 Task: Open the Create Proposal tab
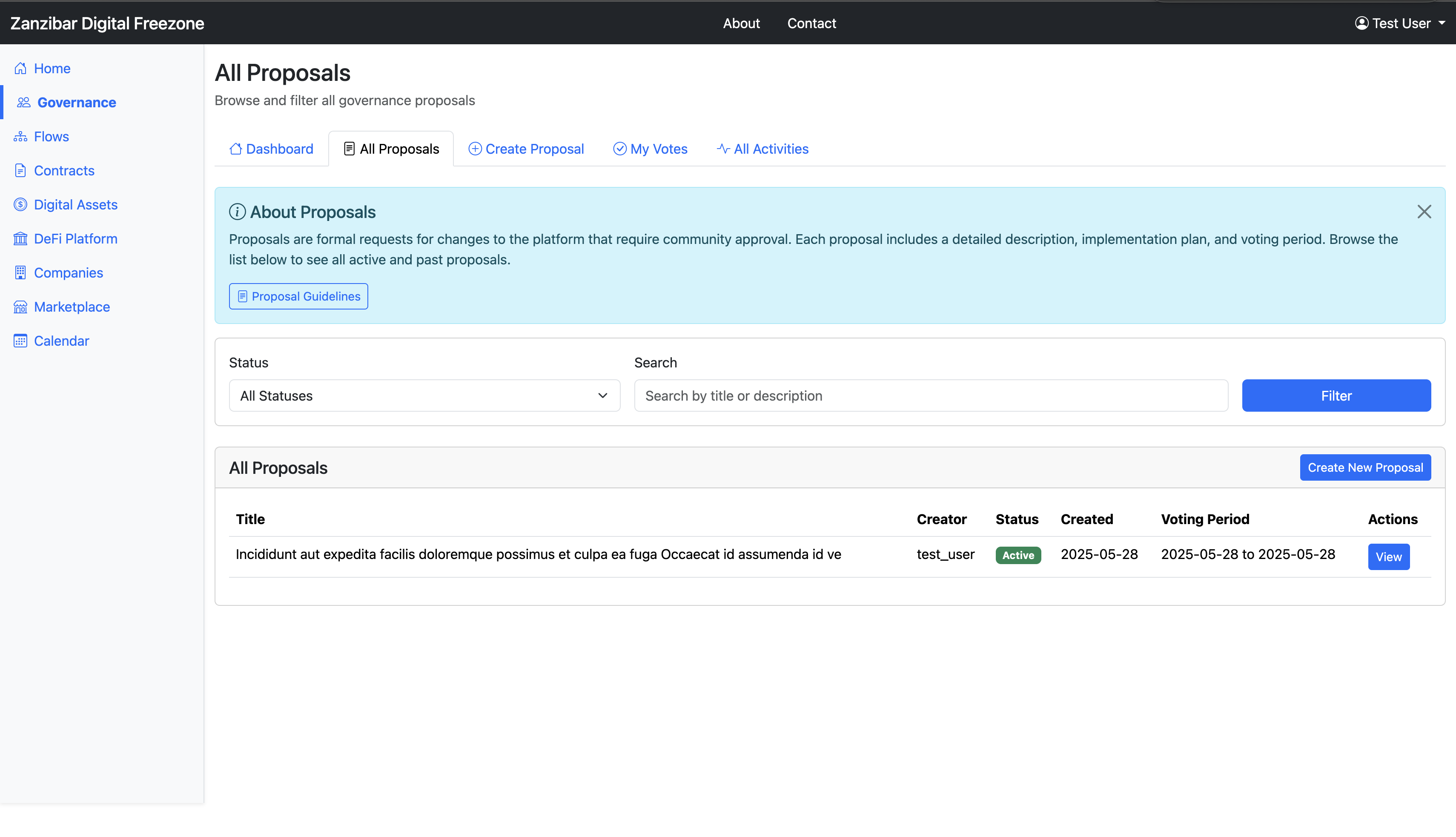[526, 149]
